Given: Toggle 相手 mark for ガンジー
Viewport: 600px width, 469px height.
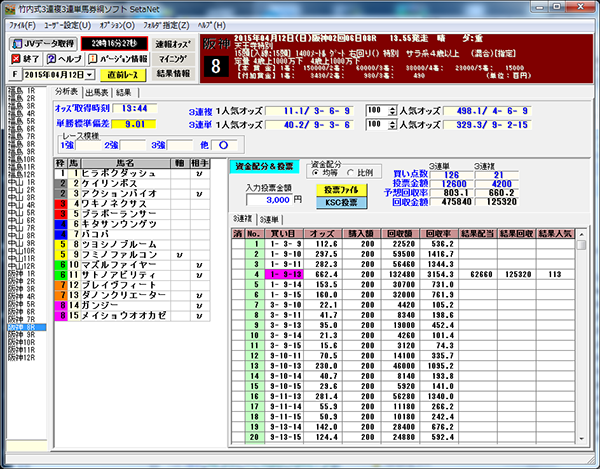Looking at the screenshot, I should tap(200, 305).
